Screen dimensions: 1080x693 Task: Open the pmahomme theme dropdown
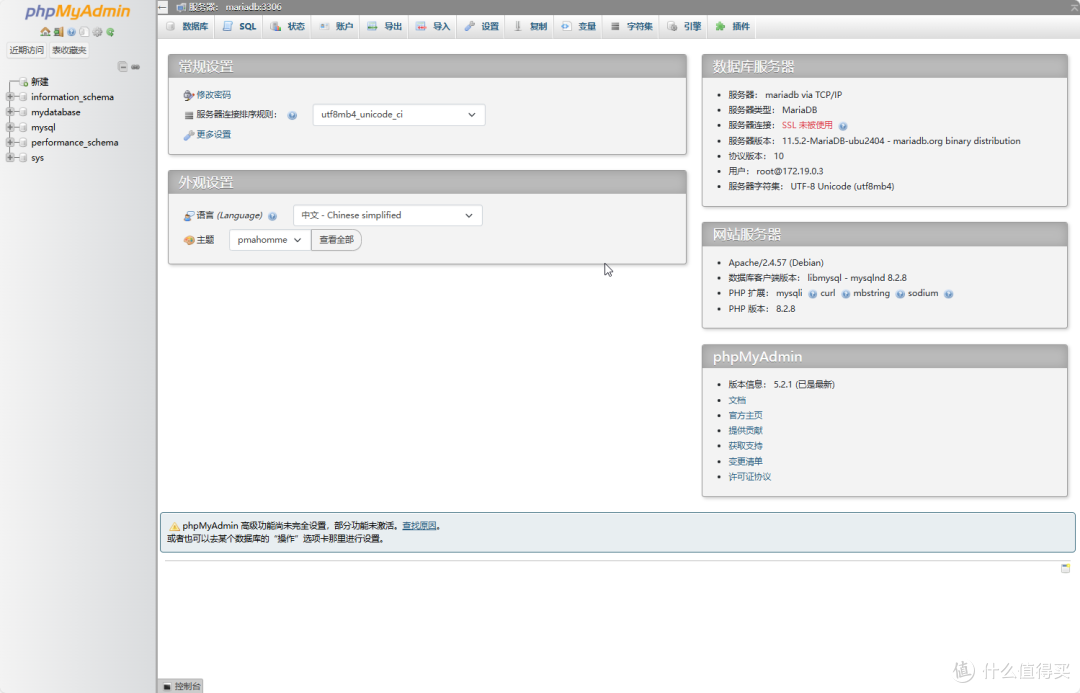pos(268,239)
